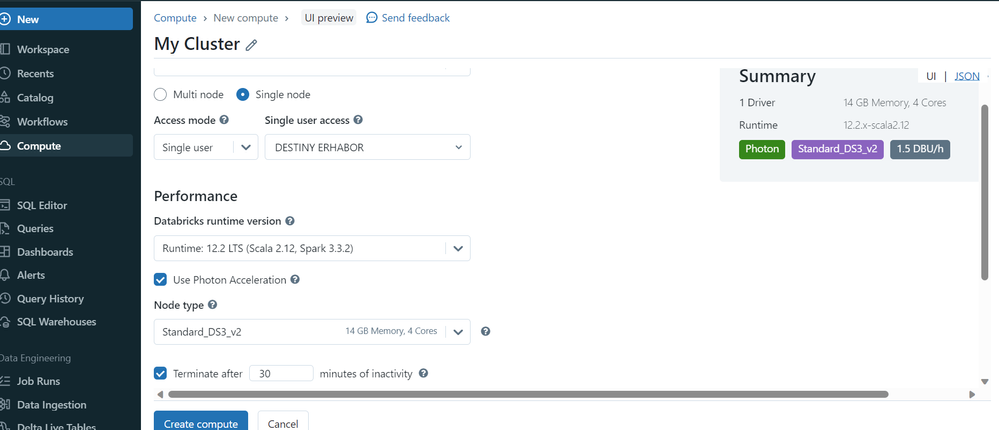Click the Send feedback speech bubble icon
This screenshot has height=430, width=999.
click(x=371, y=18)
